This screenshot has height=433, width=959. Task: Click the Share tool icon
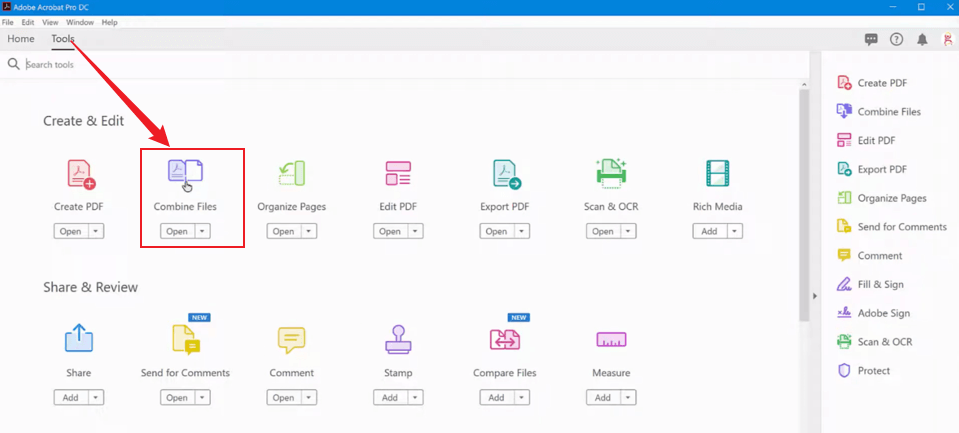[79, 338]
